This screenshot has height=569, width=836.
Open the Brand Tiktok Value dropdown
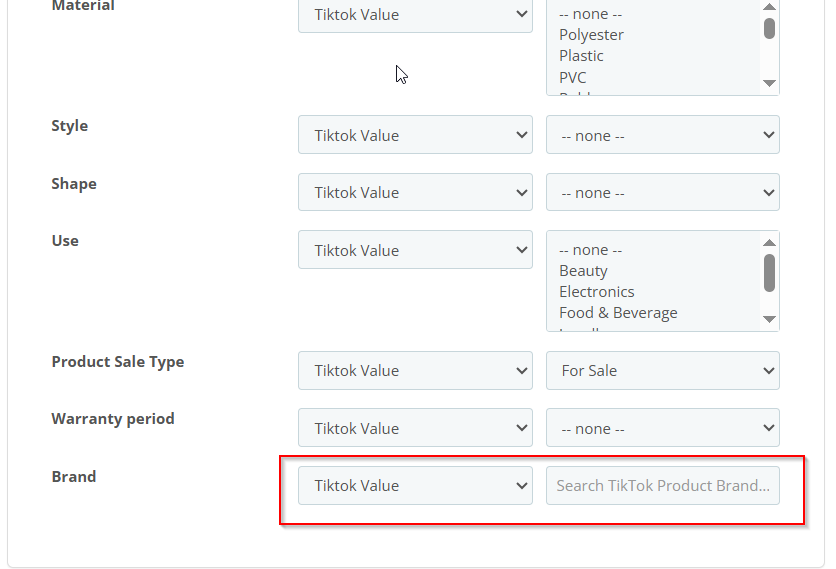(415, 485)
